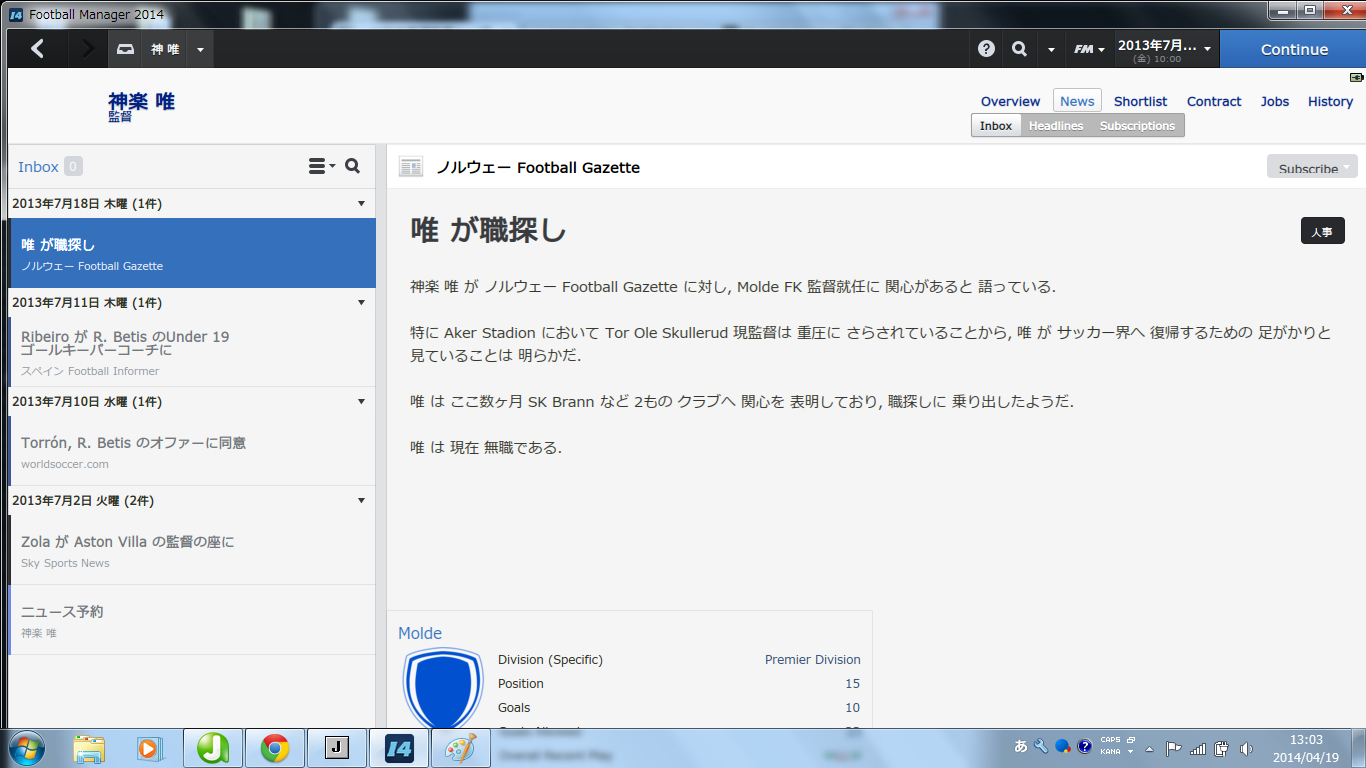Open the ニュース予約 item
The image size is (1366, 768).
[192, 620]
